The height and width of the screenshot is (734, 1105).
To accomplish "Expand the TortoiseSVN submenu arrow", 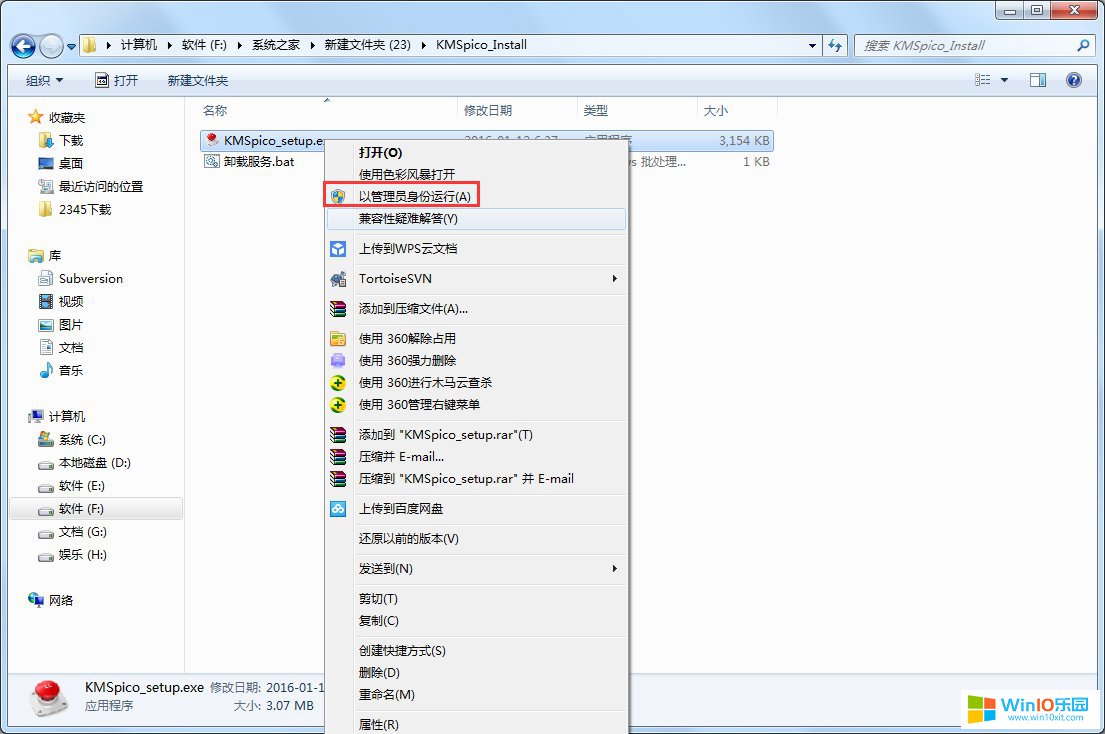I will 615,278.
